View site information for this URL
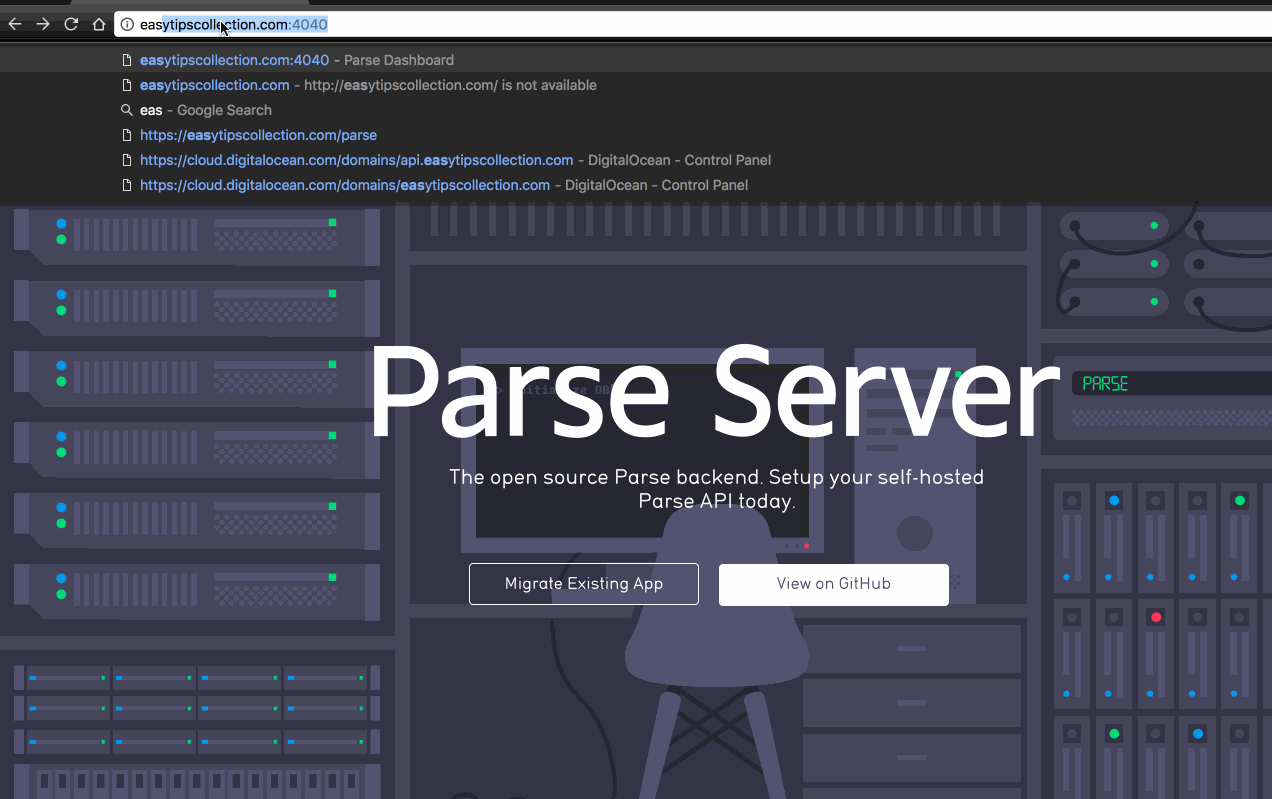The image size is (1272, 799). [x=127, y=24]
